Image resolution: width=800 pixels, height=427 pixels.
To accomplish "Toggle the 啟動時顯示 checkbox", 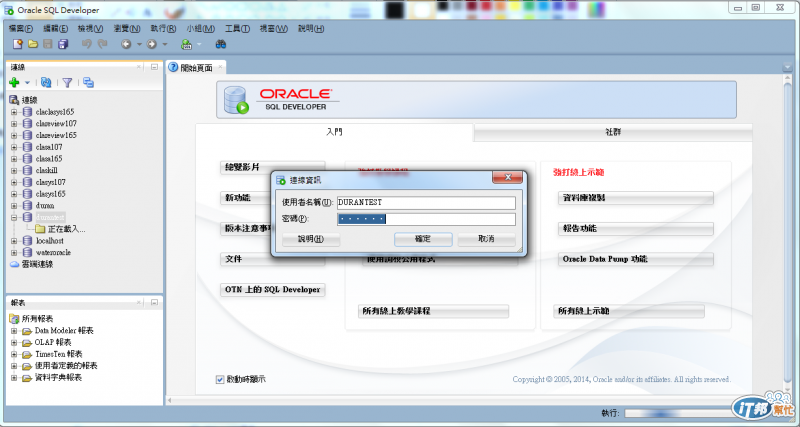I will tap(220, 380).
